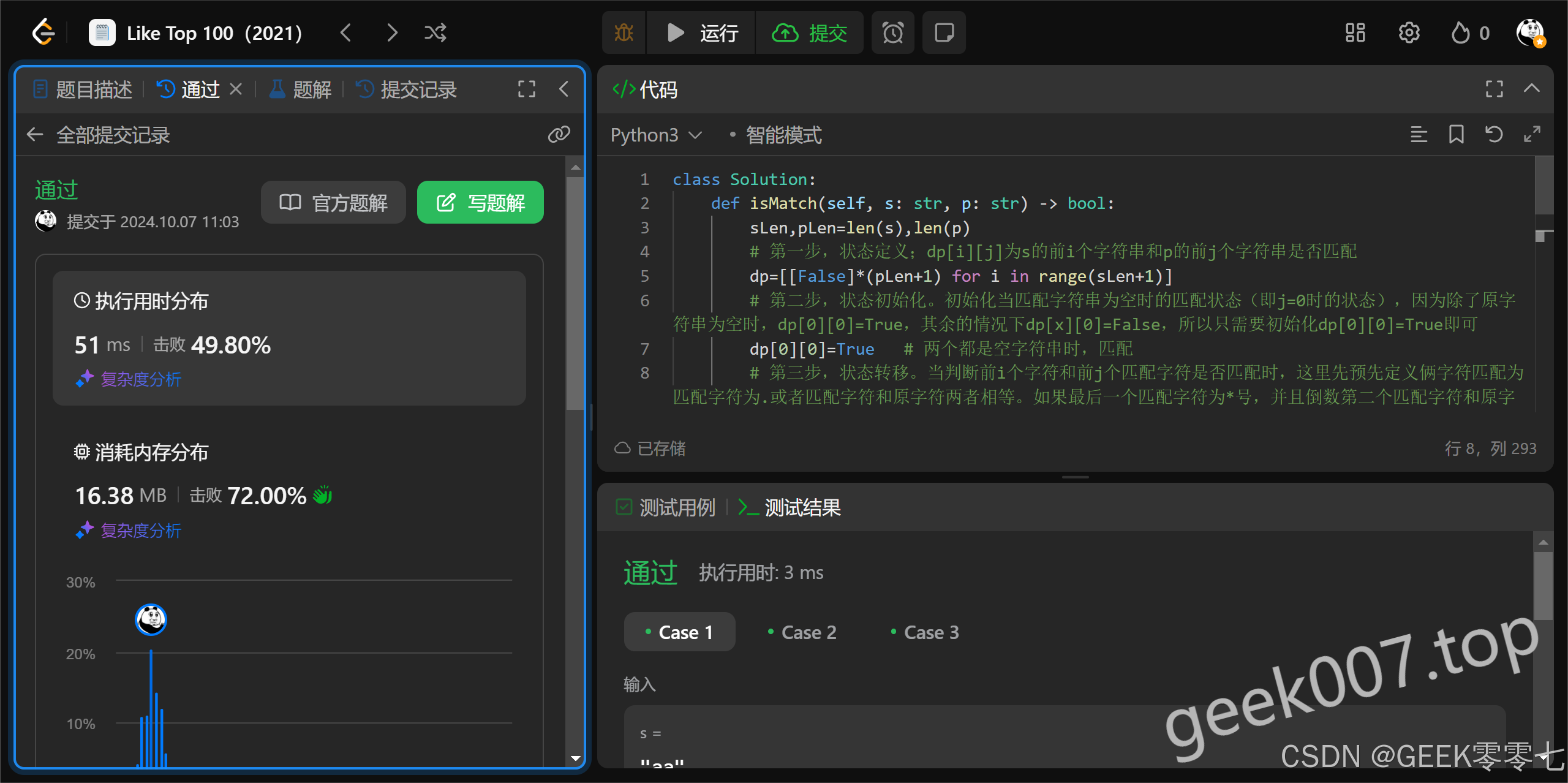
Task: Copy submission link icon
Action: point(559,134)
